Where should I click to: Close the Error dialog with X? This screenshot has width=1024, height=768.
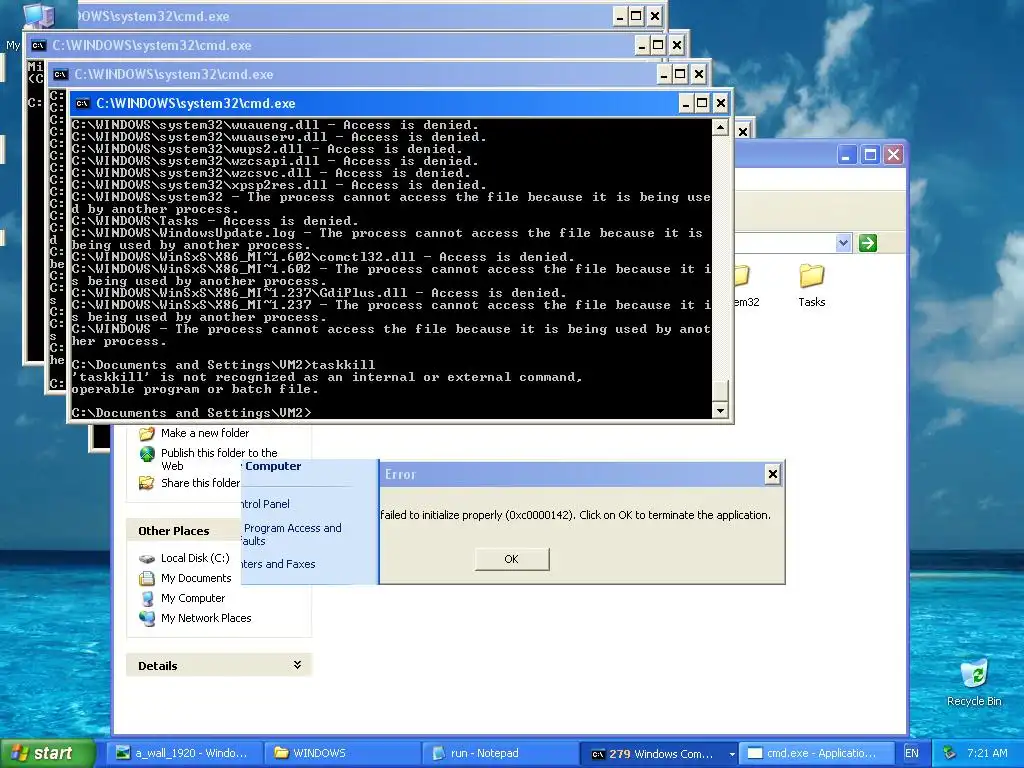click(x=773, y=474)
